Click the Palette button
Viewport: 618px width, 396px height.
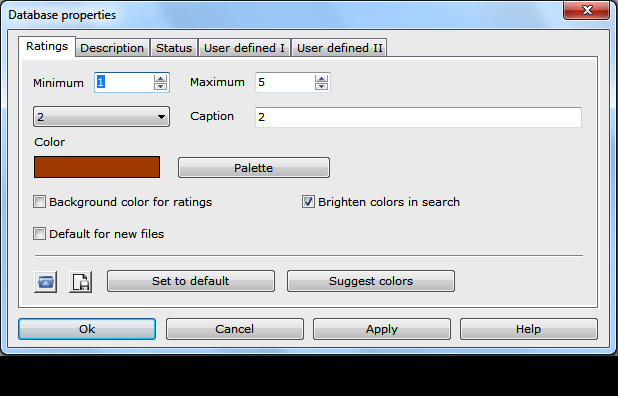[x=254, y=168]
